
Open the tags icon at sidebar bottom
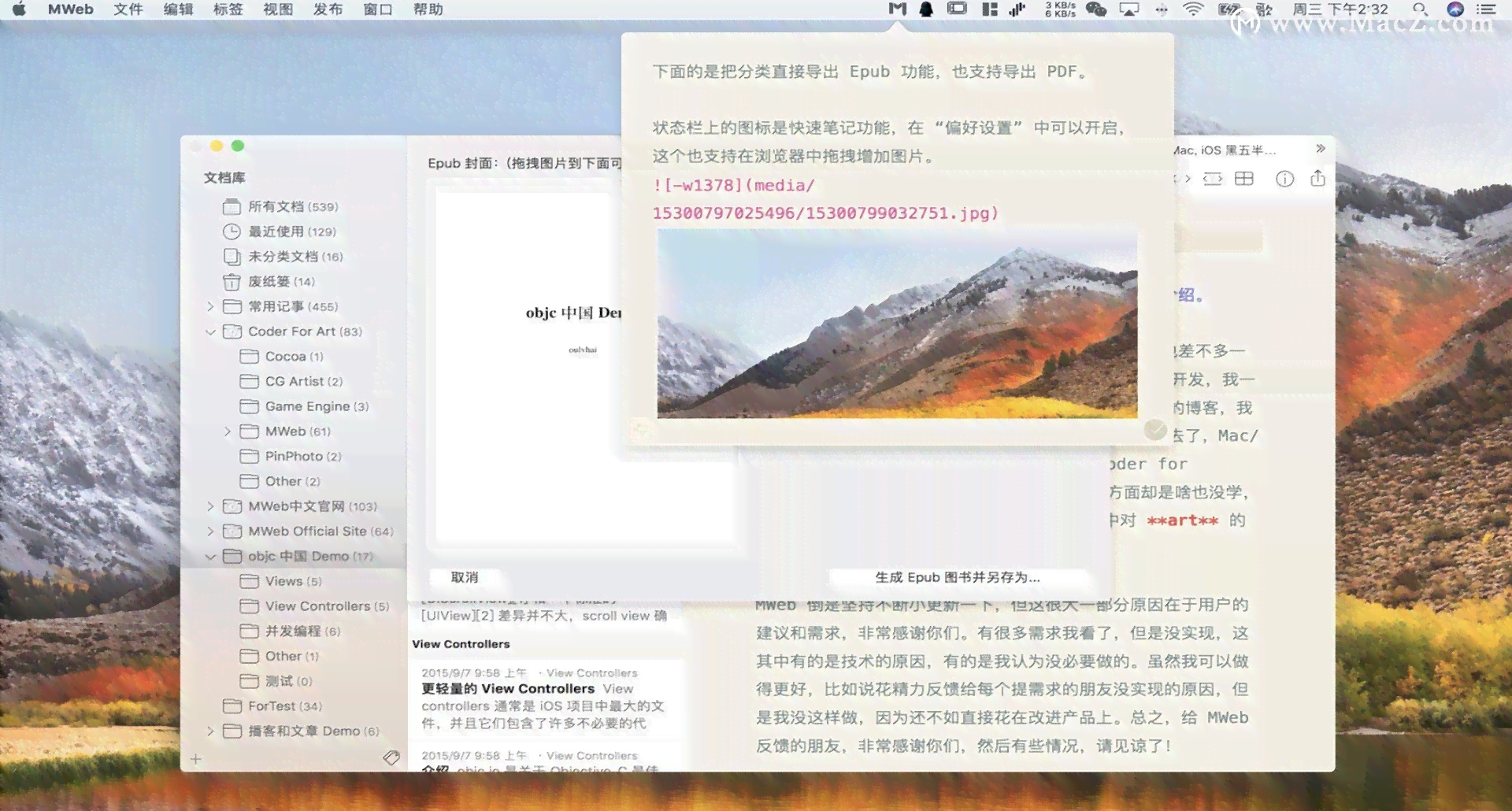click(x=391, y=757)
